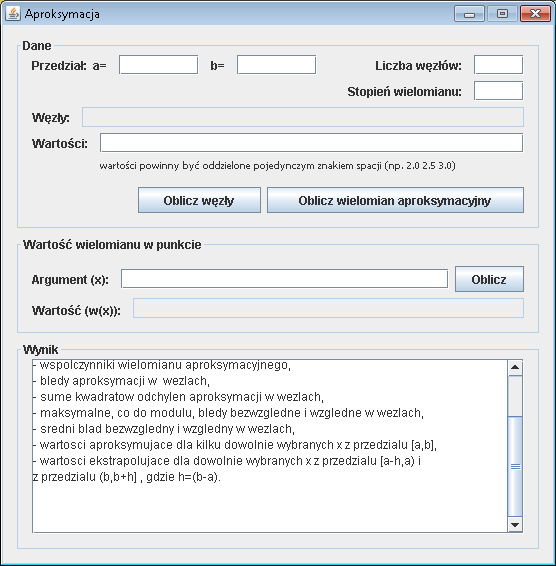Viewport: 556px width, 566px height.
Task: Click the Java icon in title bar
Action: (x=13, y=14)
